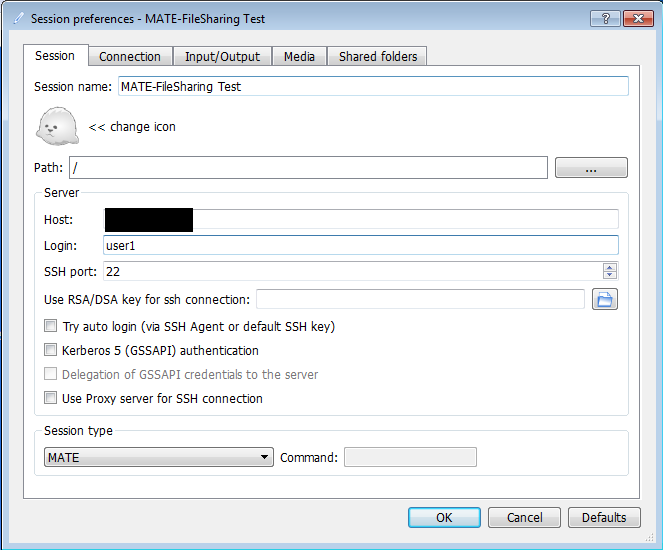The image size is (663, 550).
Task: Open the MATE session type dropdown
Action: coord(159,457)
